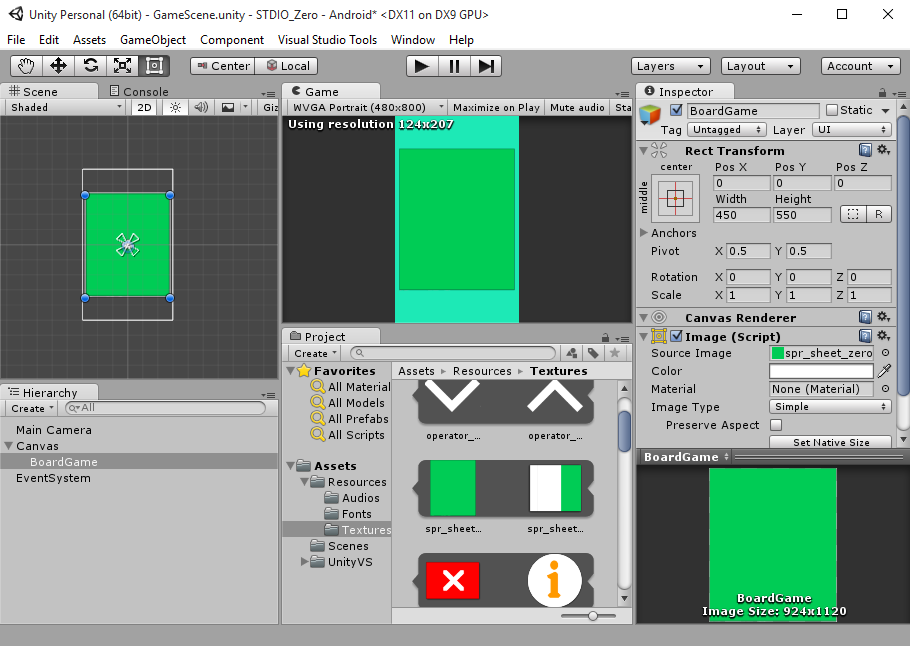The height and width of the screenshot is (646, 910).
Task: Toggle Mute audio in Game view
Action: click(x=577, y=107)
